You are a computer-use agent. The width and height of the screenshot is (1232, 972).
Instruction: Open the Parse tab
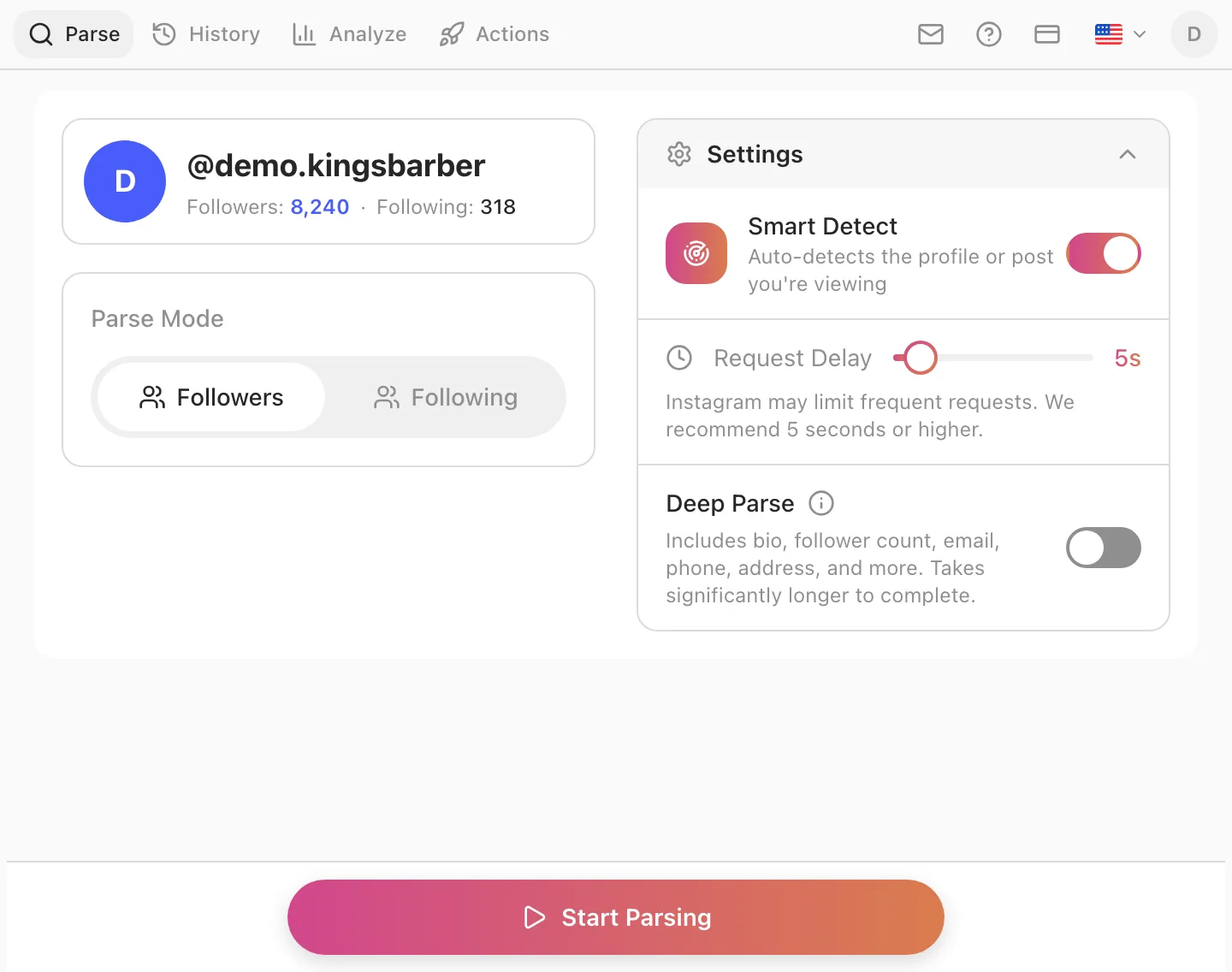click(x=74, y=34)
